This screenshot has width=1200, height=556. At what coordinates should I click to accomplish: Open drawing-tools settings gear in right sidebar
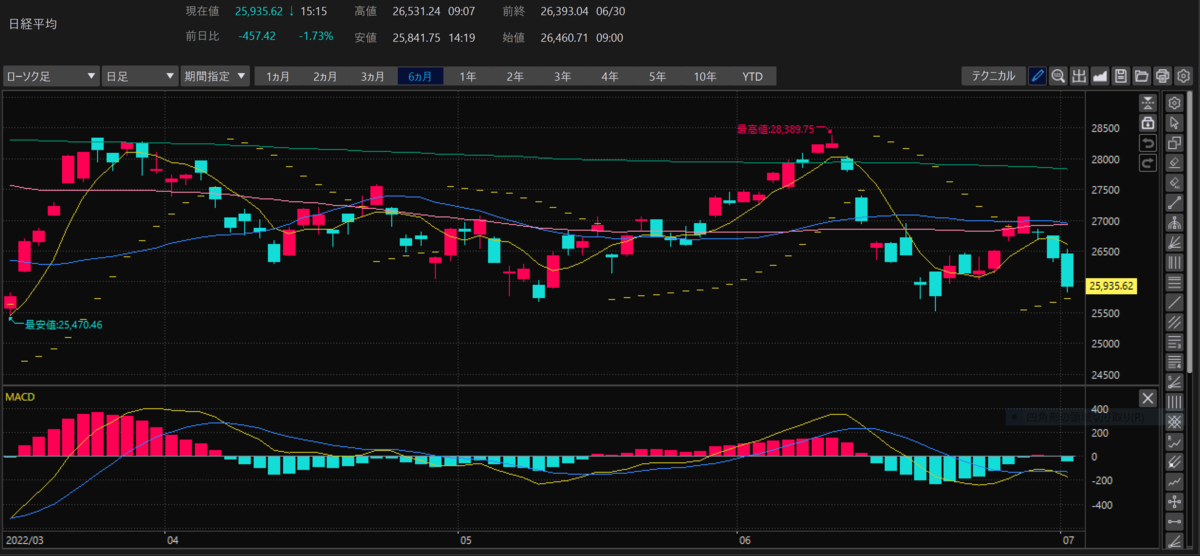click(x=1175, y=103)
